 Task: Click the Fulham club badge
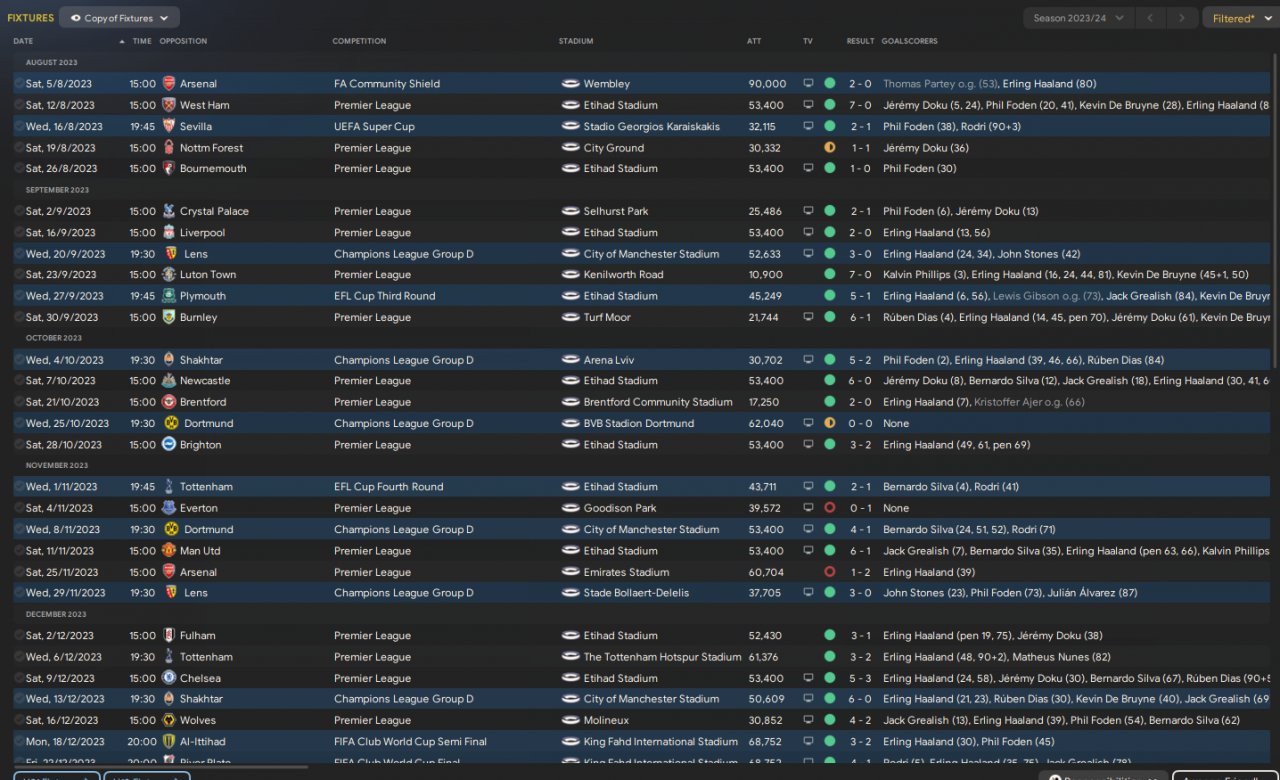168,636
